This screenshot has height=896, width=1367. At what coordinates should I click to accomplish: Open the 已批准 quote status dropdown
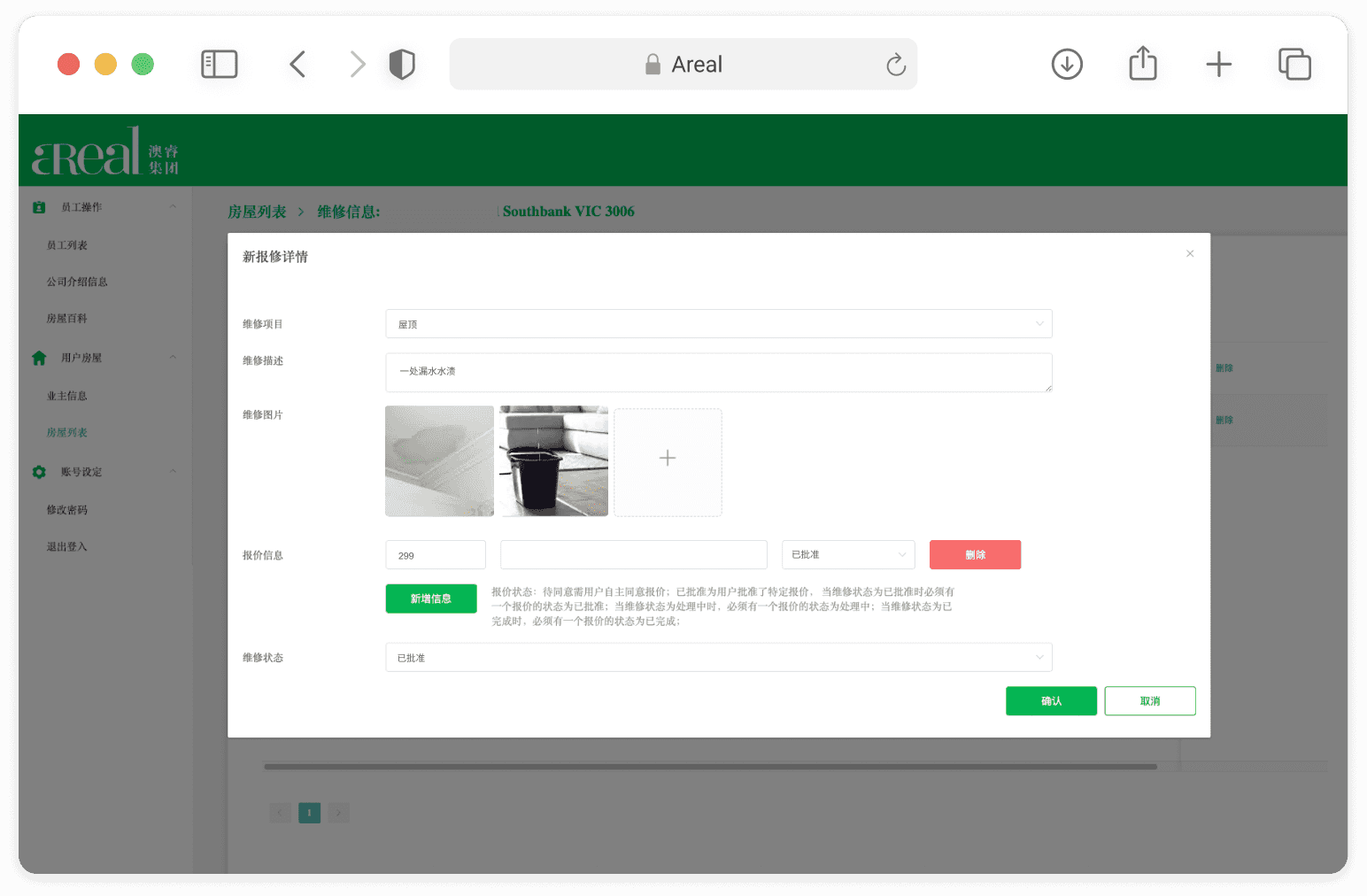[x=848, y=555]
